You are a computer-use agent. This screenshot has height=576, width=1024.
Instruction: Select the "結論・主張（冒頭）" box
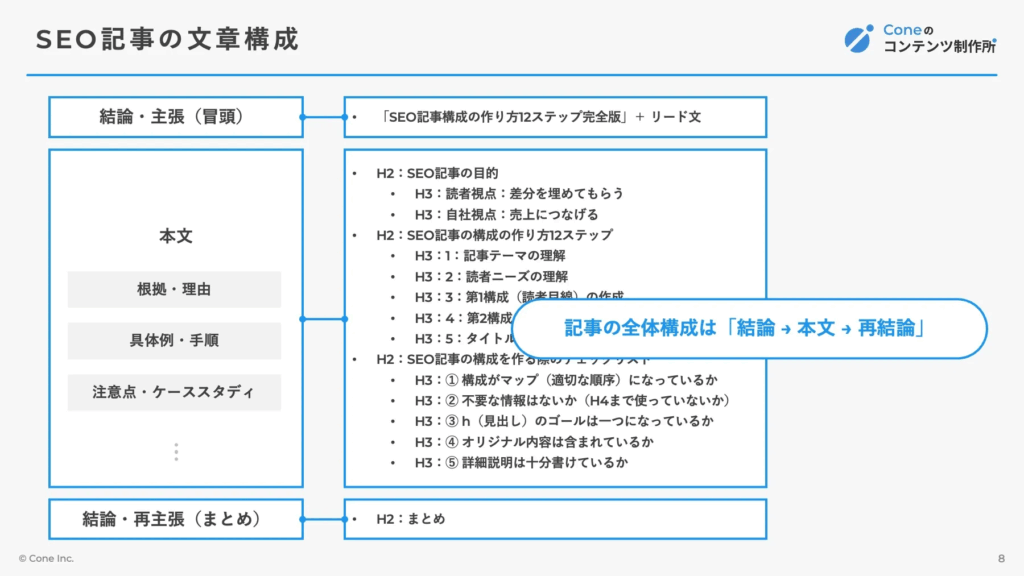click(176, 117)
